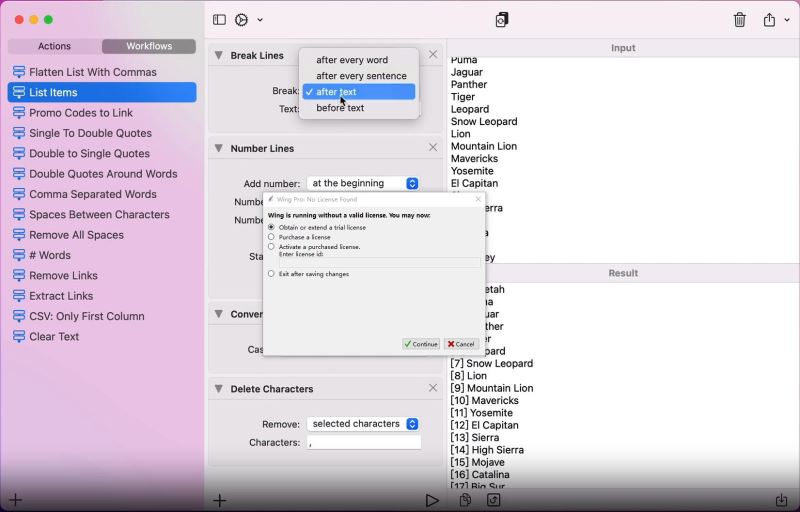Select 'Exit after saving changes' radio option

point(271,273)
